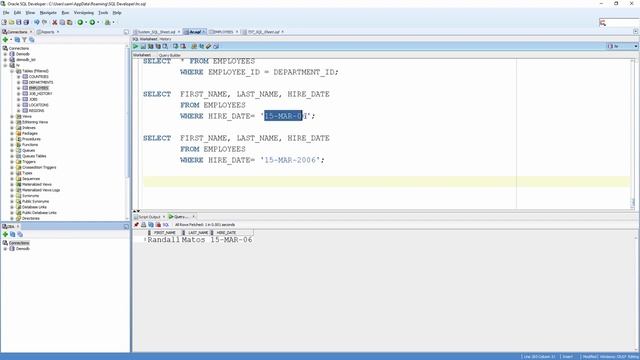640x360 pixels.
Task: Run statement with the green play icon
Action: pos(136,47)
